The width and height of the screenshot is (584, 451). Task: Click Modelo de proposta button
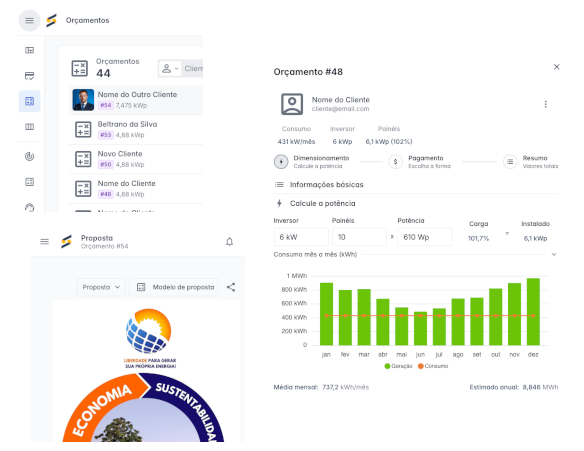174,287
